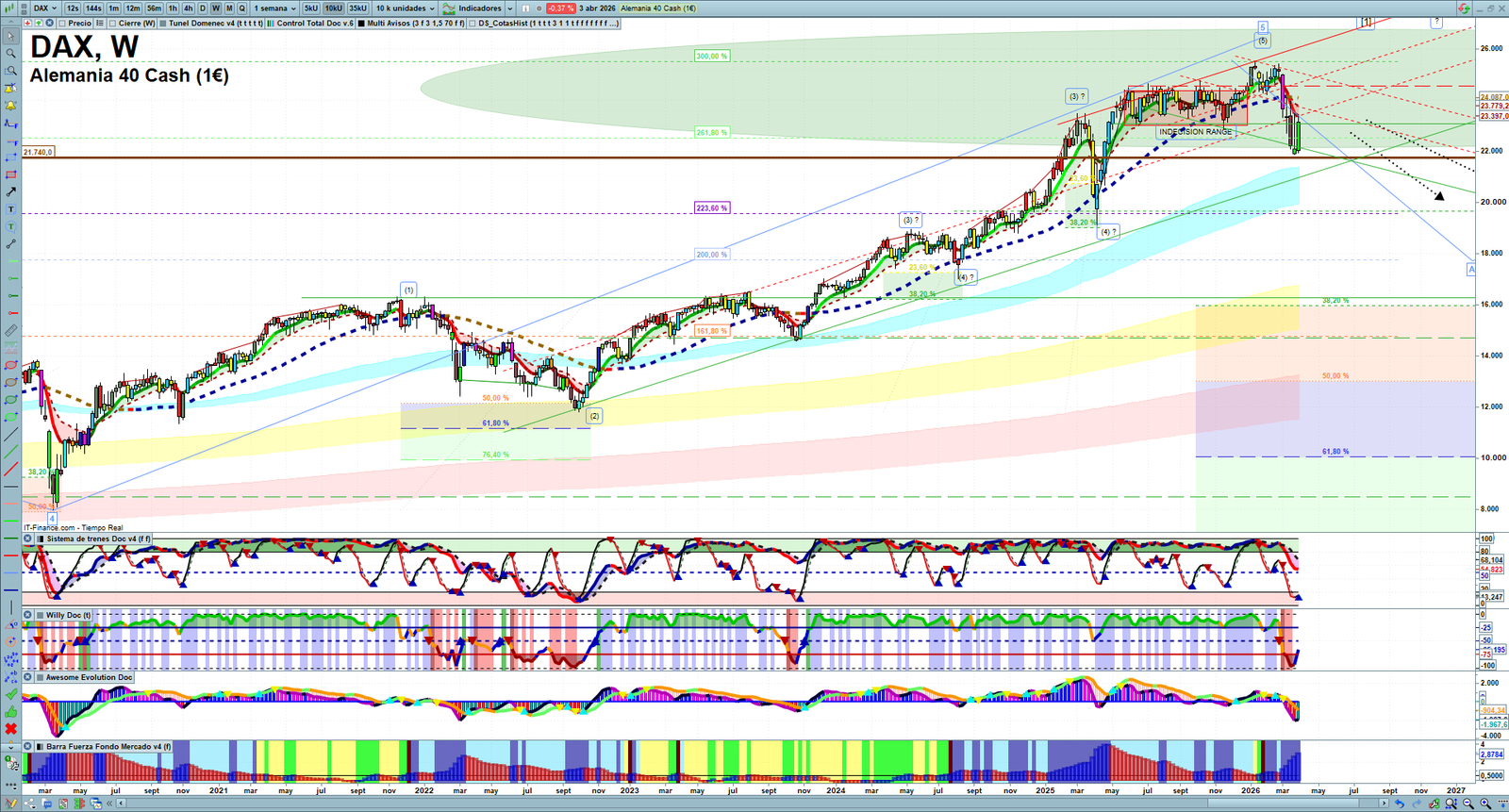Select the 144s timeframe
This screenshot has width=1509, height=812.
pyautogui.click(x=93, y=8)
